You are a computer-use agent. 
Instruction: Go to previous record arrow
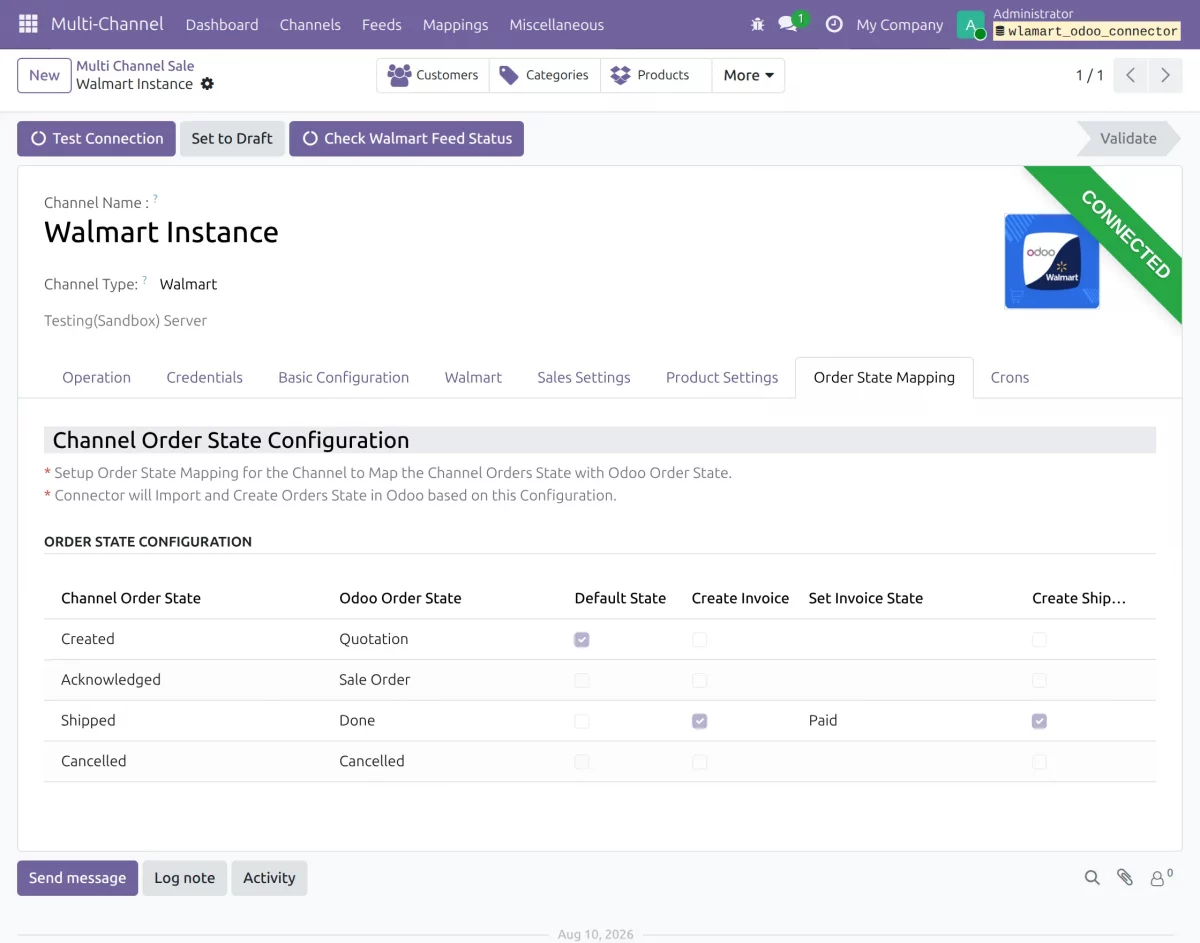(1130, 75)
